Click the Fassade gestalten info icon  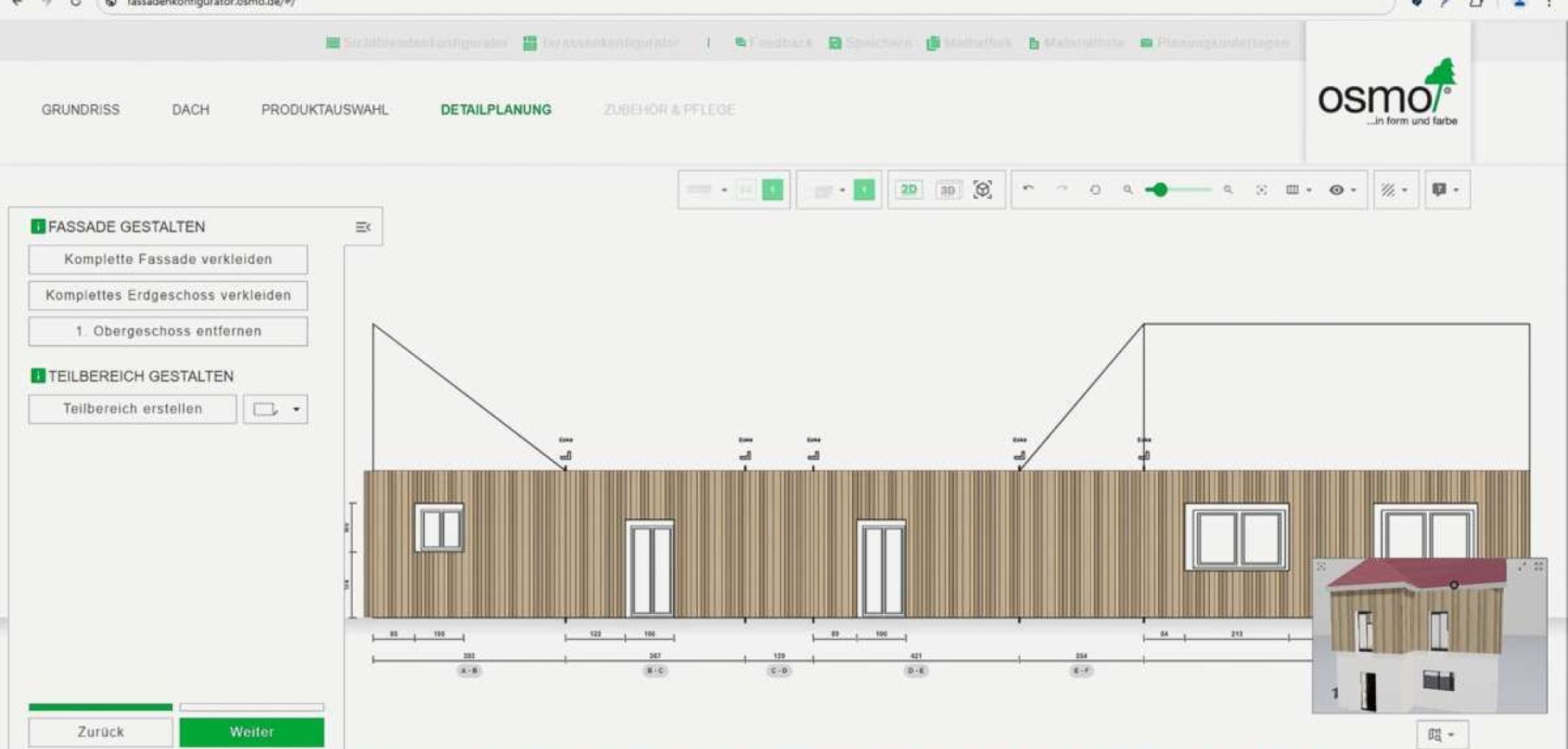pos(38,227)
